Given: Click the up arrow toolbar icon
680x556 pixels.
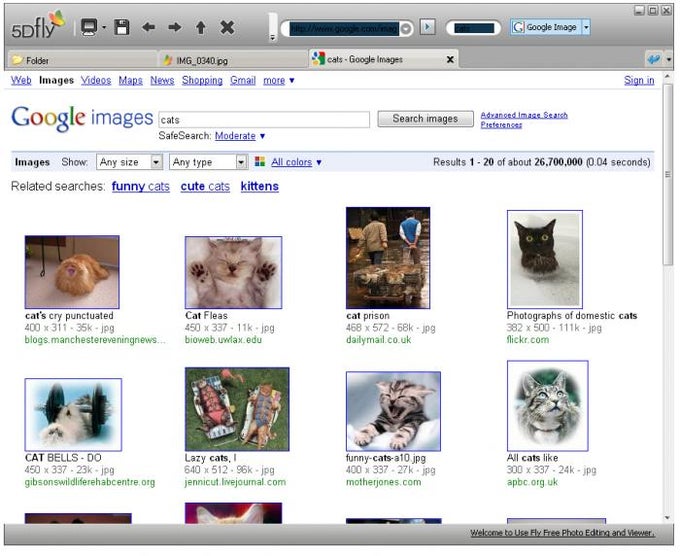Looking at the screenshot, I should (201, 28).
